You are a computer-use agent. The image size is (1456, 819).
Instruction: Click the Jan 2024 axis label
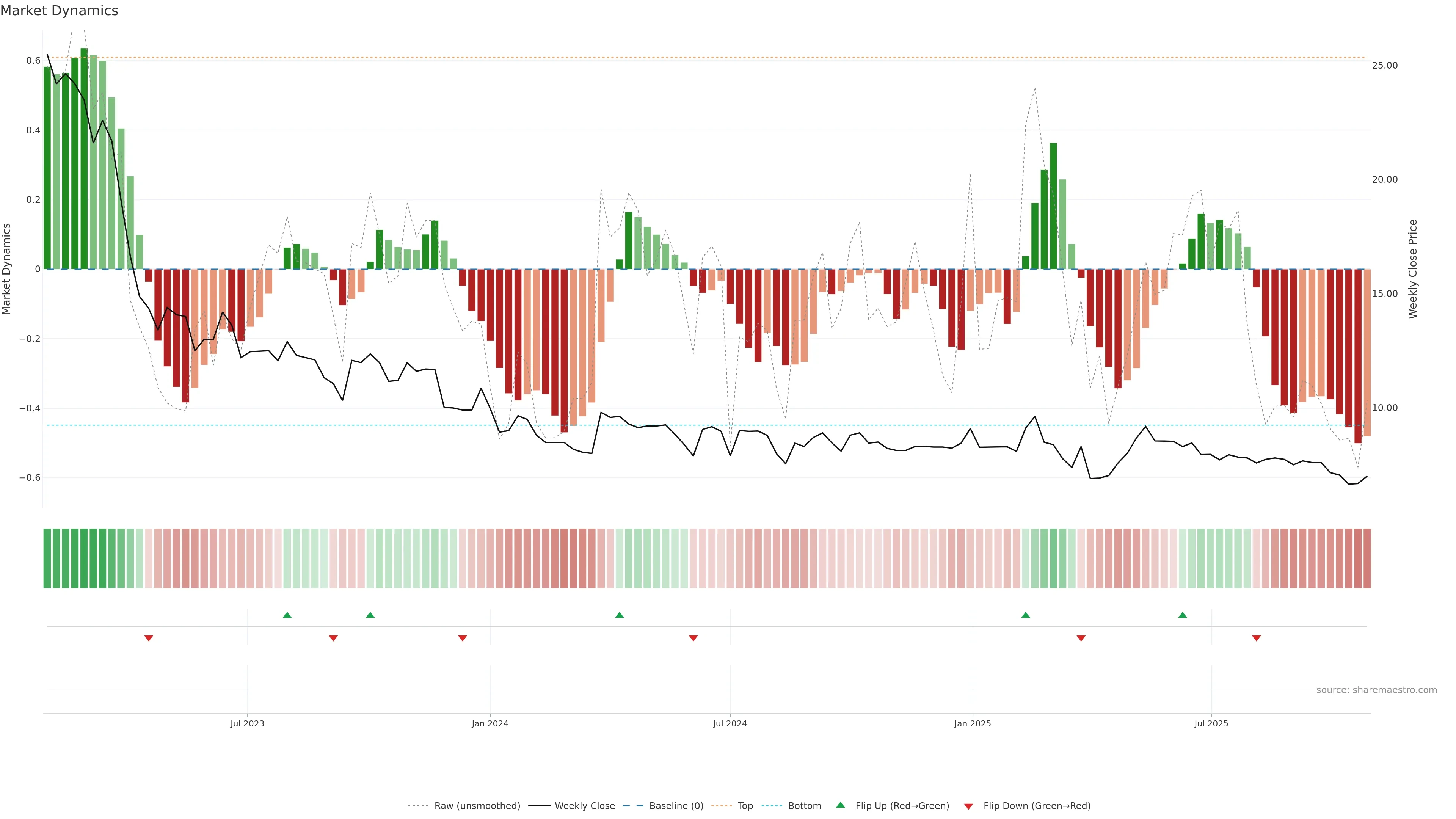click(x=490, y=723)
